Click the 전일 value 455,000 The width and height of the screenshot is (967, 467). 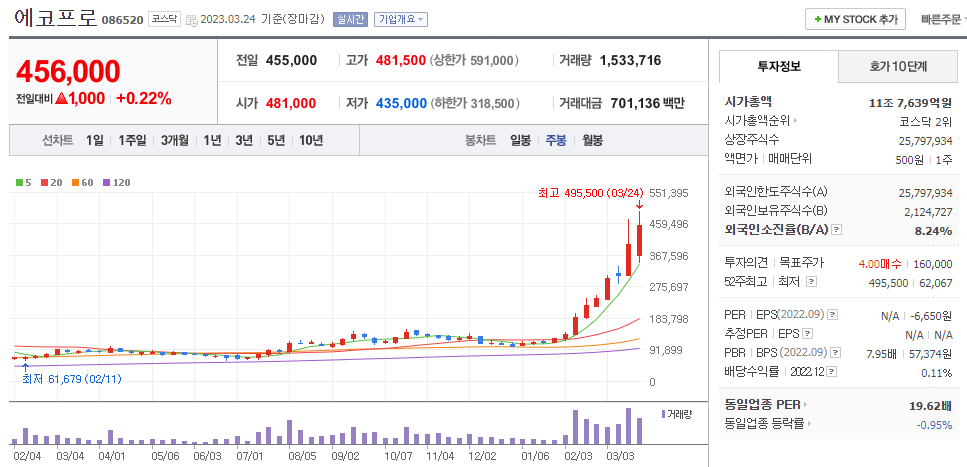291,60
